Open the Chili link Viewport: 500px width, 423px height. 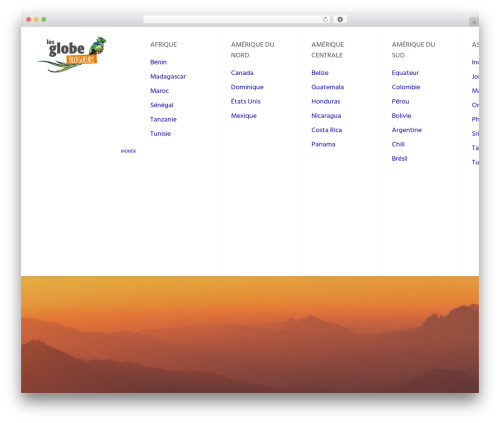point(398,145)
